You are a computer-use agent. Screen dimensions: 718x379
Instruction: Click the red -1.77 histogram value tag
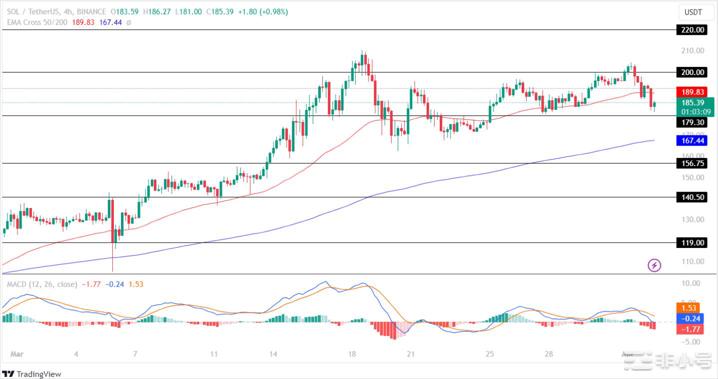coord(690,329)
